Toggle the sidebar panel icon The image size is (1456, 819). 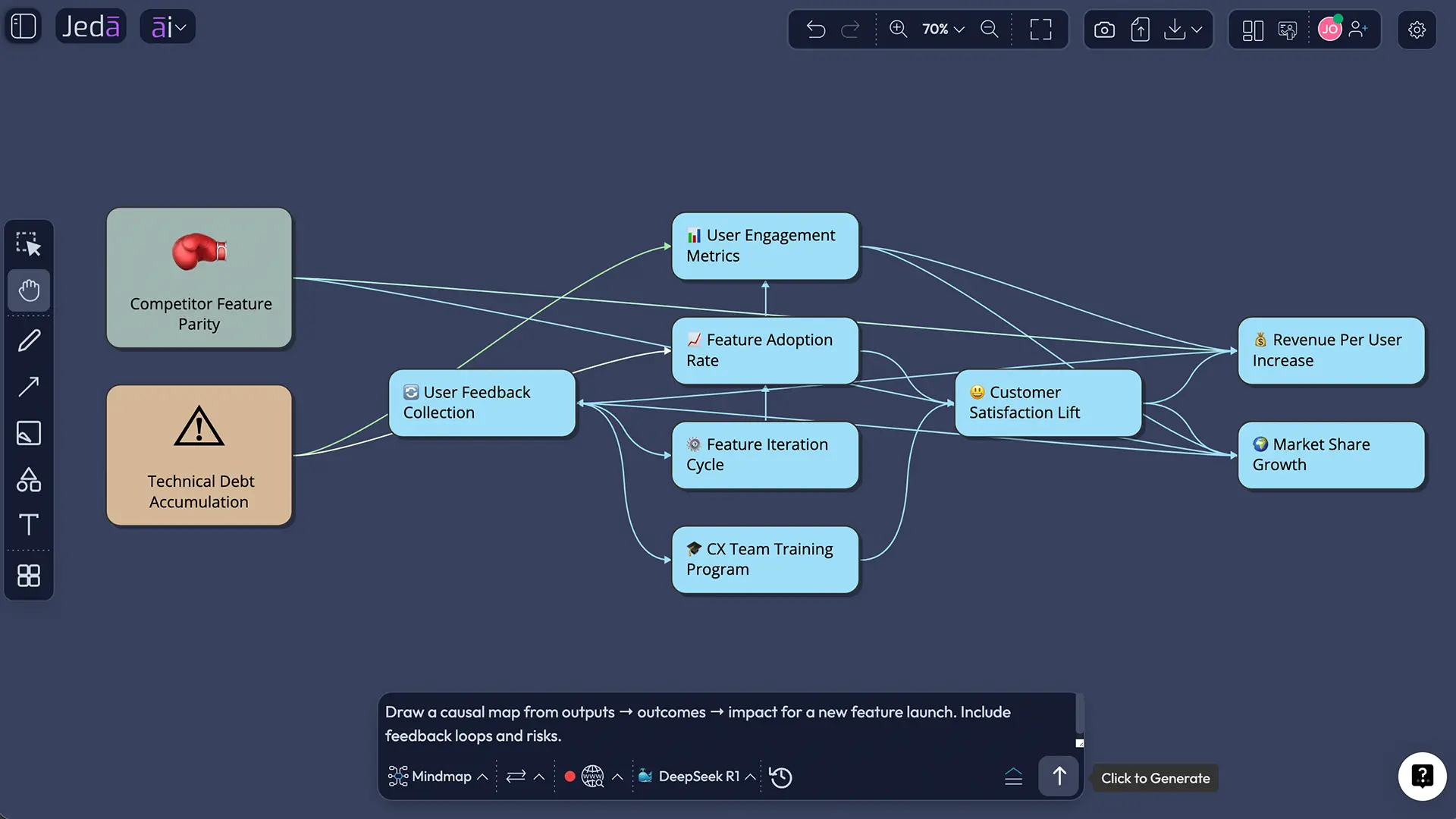click(24, 27)
